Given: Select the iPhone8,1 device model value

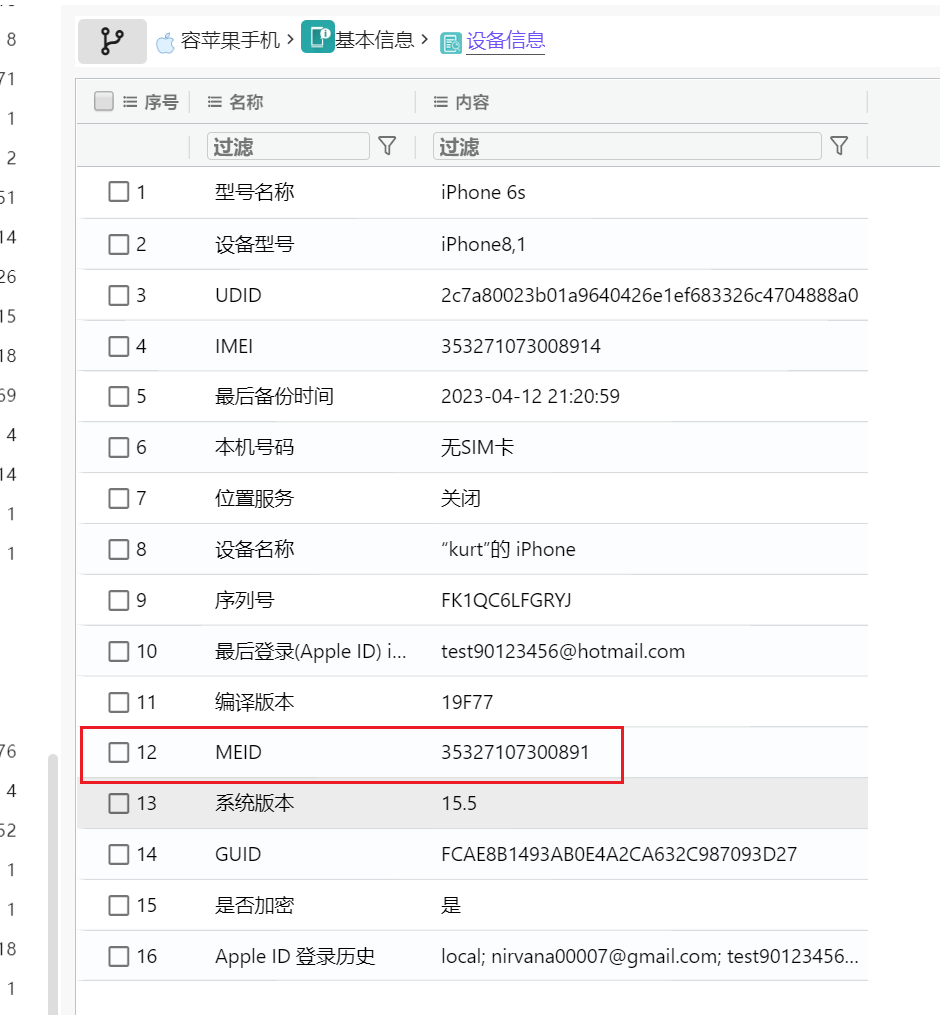Looking at the screenshot, I should pyautogui.click(x=483, y=244).
